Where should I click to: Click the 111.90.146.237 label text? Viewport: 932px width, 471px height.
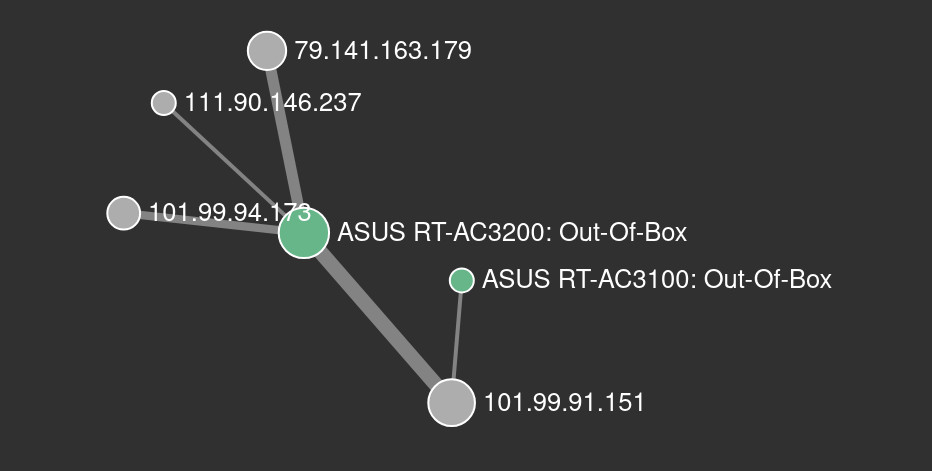click(273, 102)
